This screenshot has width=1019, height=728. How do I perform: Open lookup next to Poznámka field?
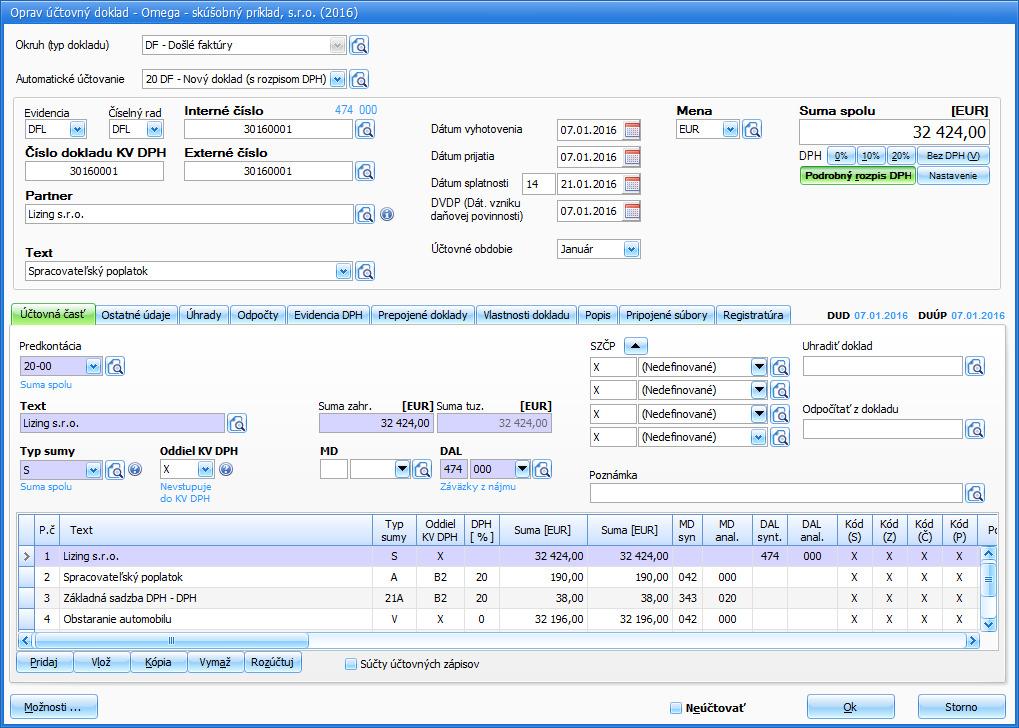pyautogui.click(x=975, y=493)
